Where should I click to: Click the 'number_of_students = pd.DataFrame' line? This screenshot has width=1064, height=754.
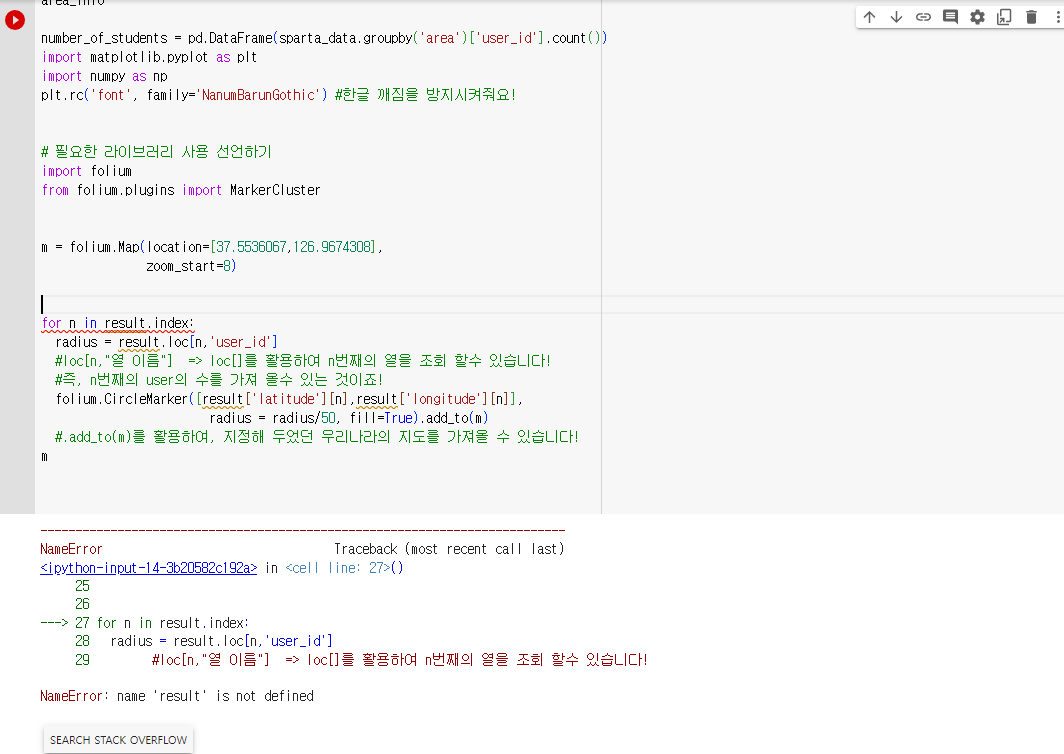[324, 38]
